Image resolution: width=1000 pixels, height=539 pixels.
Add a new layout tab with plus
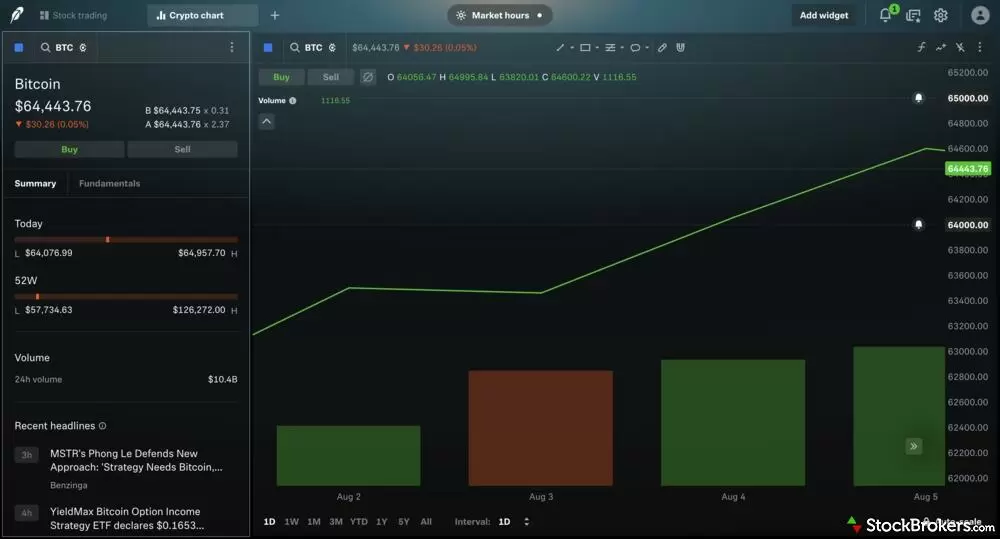[275, 15]
